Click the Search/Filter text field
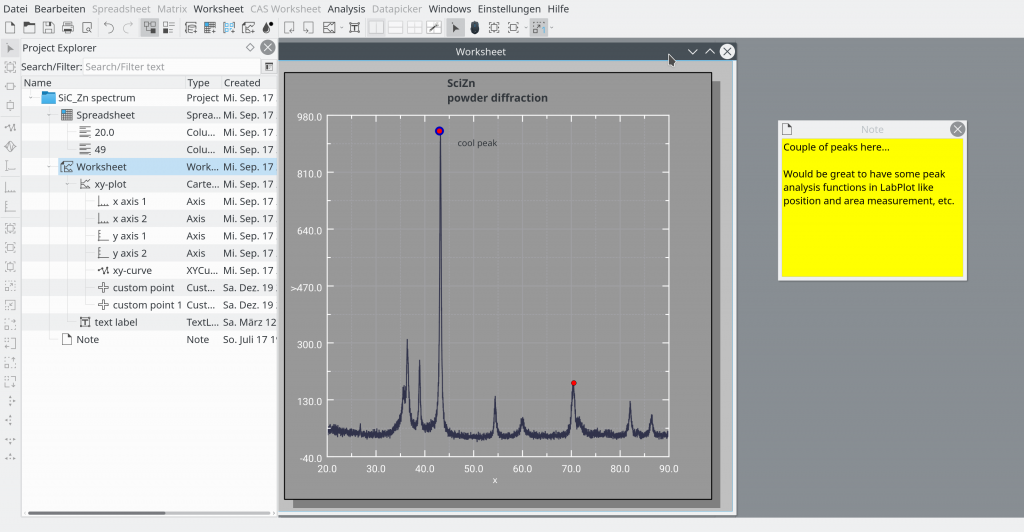The image size is (1024, 532). [x=170, y=67]
